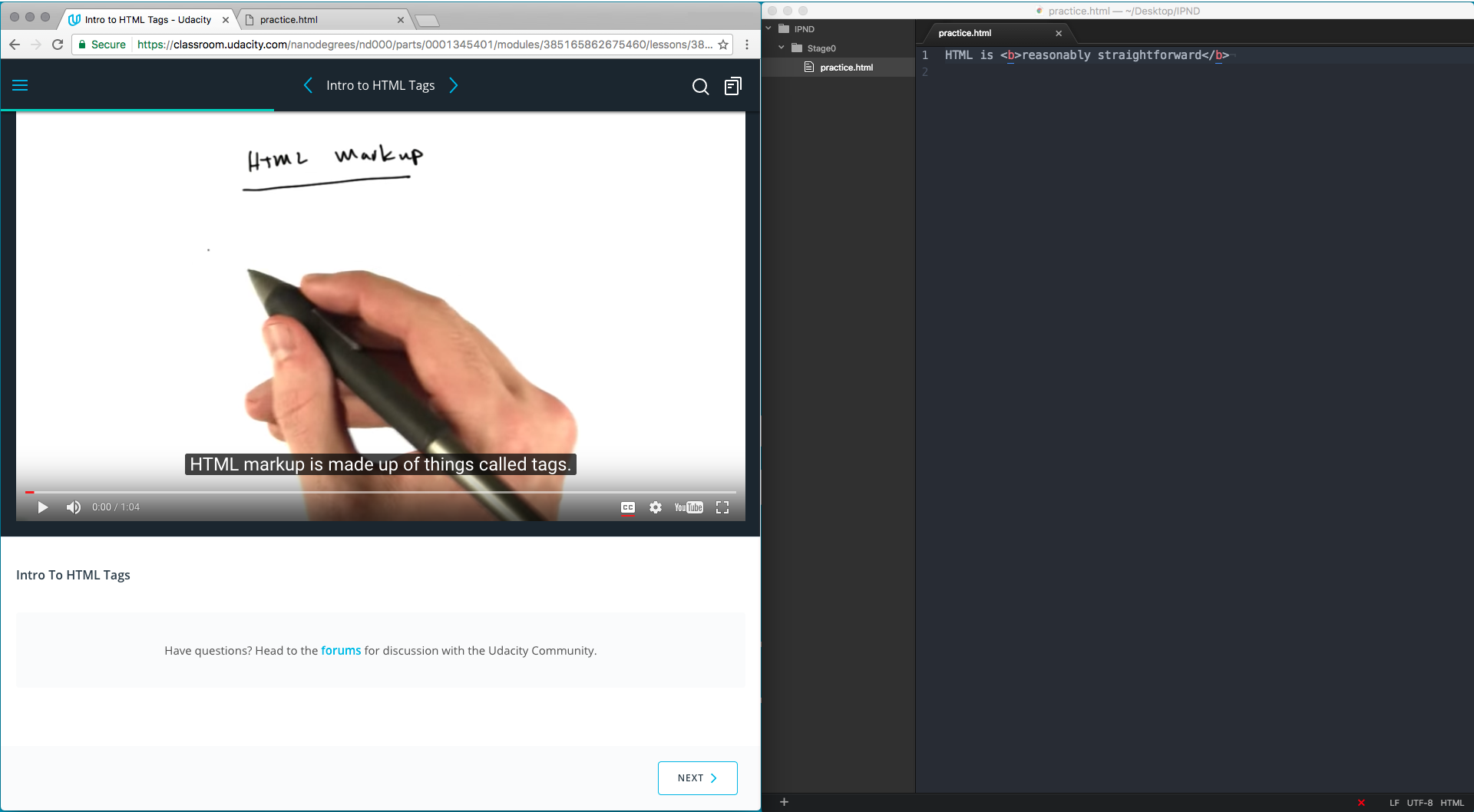This screenshot has height=812, width=1474.
Task: Collapse the IPND folder
Action: [x=768, y=29]
